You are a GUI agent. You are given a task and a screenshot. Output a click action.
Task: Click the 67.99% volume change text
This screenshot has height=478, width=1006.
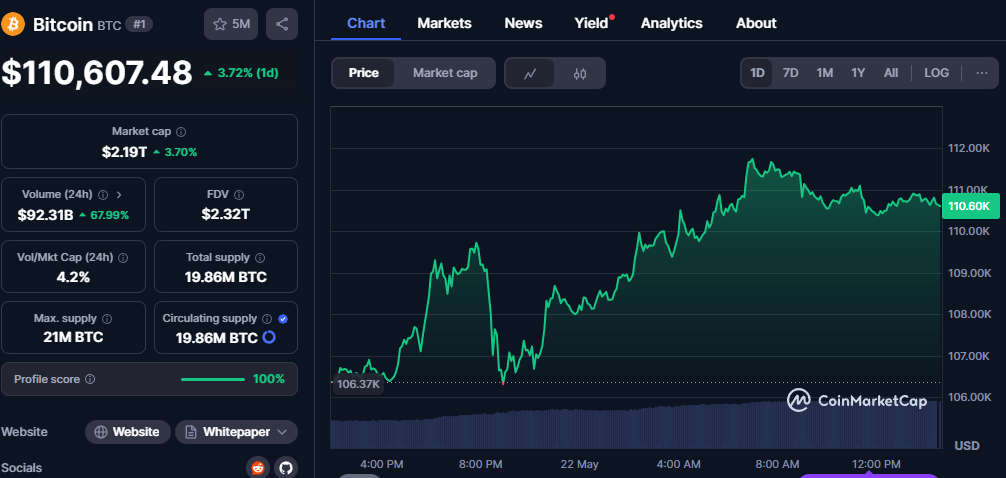[108, 216]
